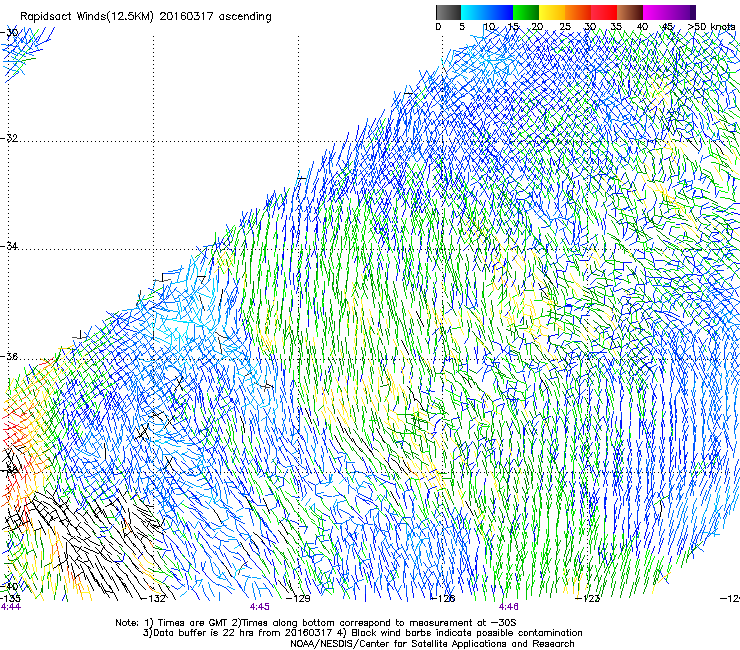Screen dimensions: 740x650
Task: Click the brown 35–40 knots legend segment
Action: coord(630,12)
